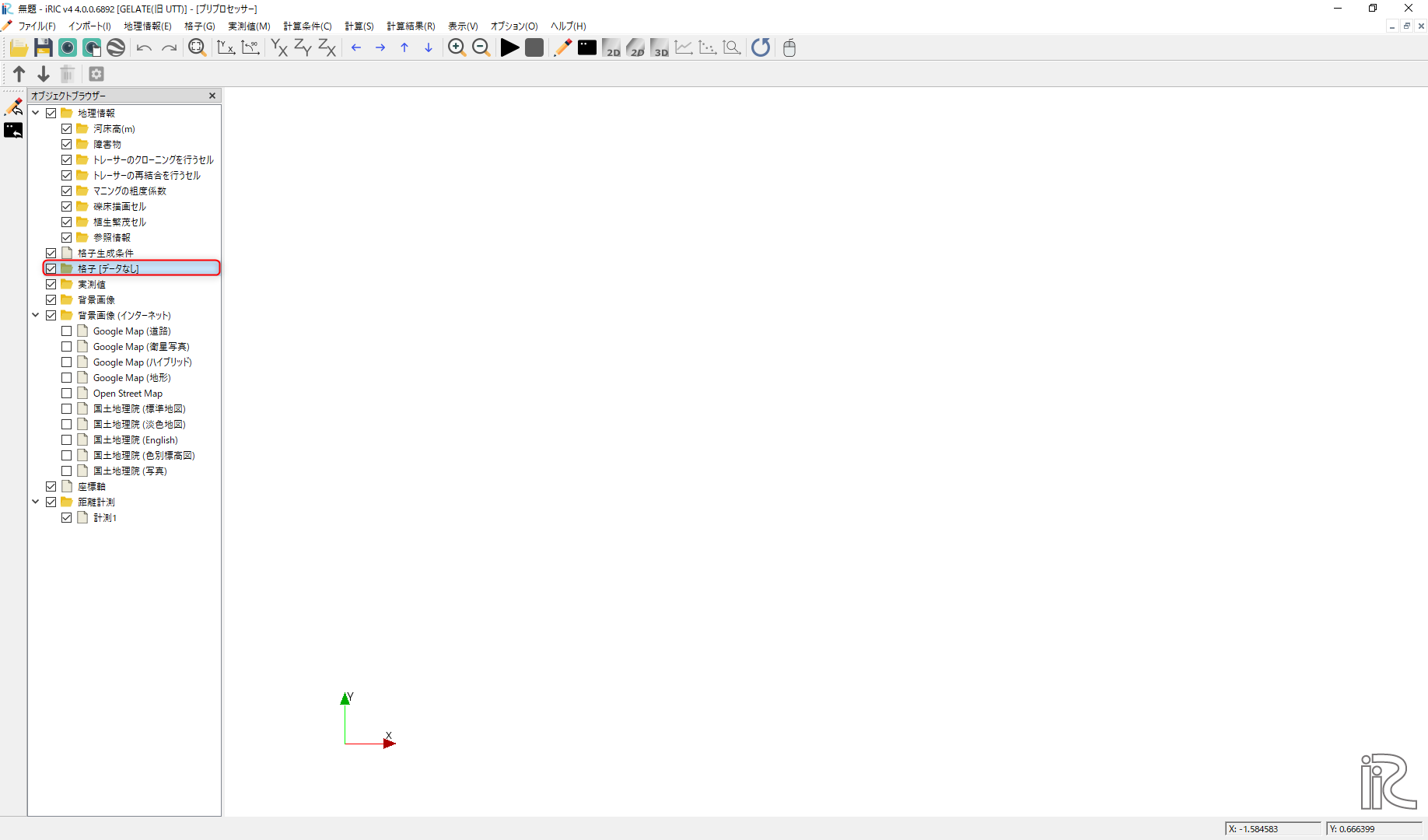Click the blue move left arrow
Screen dimensions: 1428x840
coord(356,48)
